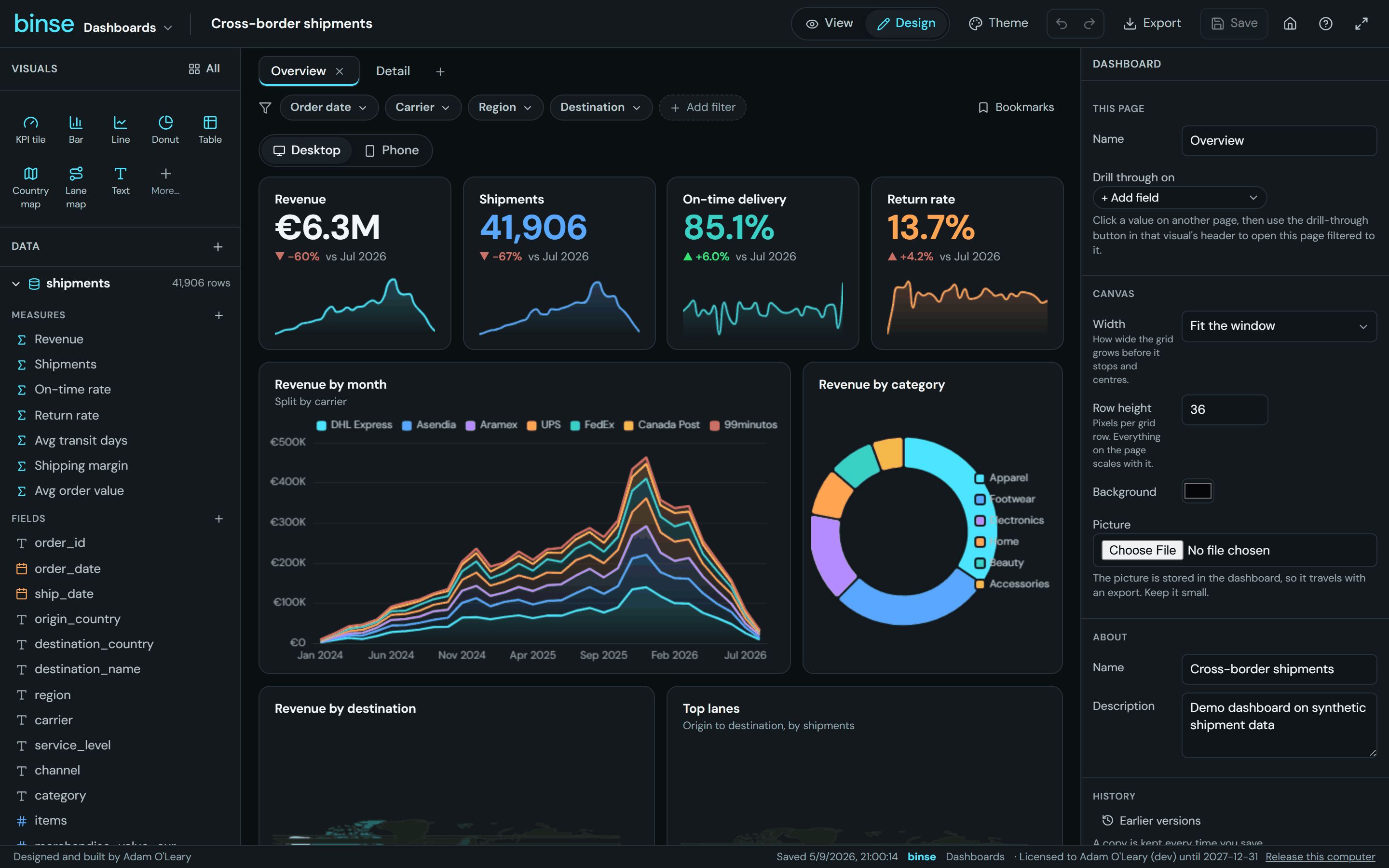The height and width of the screenshot is (868, 1389).
Task: Open the home icon in top bar
Action: coord(1290,24)
